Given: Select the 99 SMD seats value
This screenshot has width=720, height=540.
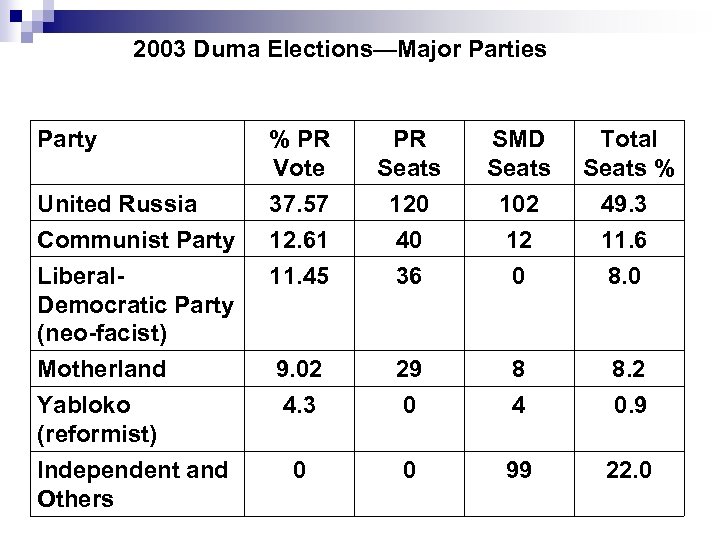Looking at the screenshot, I should click(x=517, y=469).
